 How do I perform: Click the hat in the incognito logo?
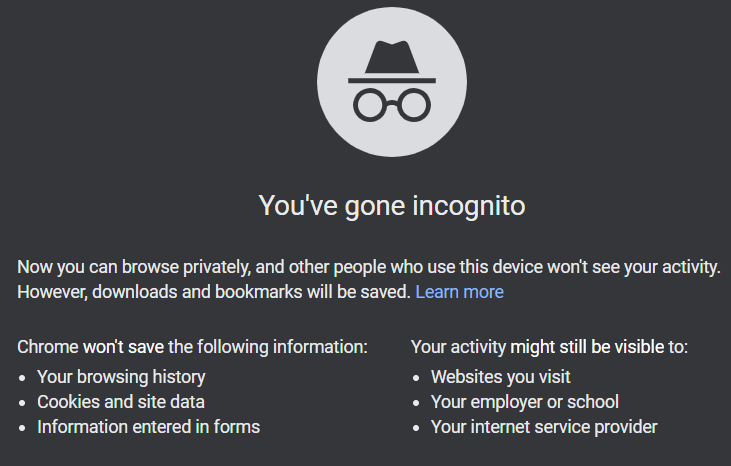click(x=392, y=60)
